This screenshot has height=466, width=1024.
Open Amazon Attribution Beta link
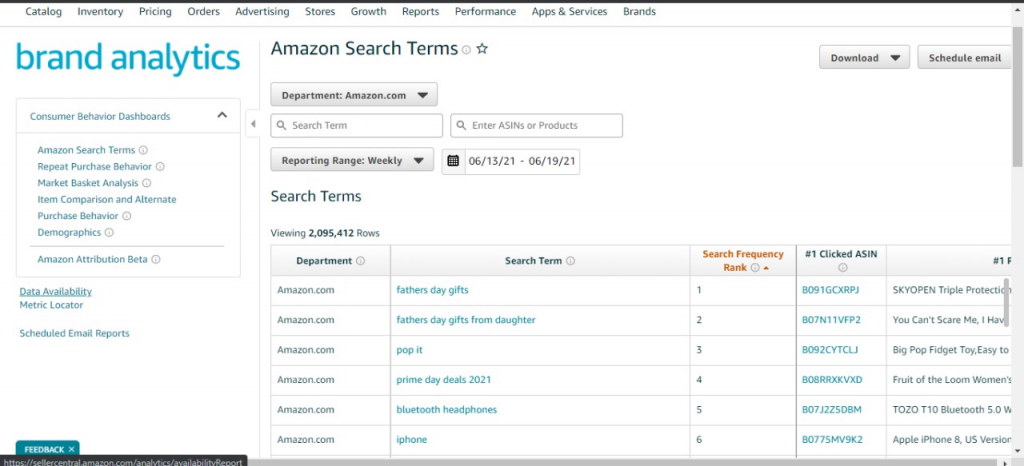(93, 259)
